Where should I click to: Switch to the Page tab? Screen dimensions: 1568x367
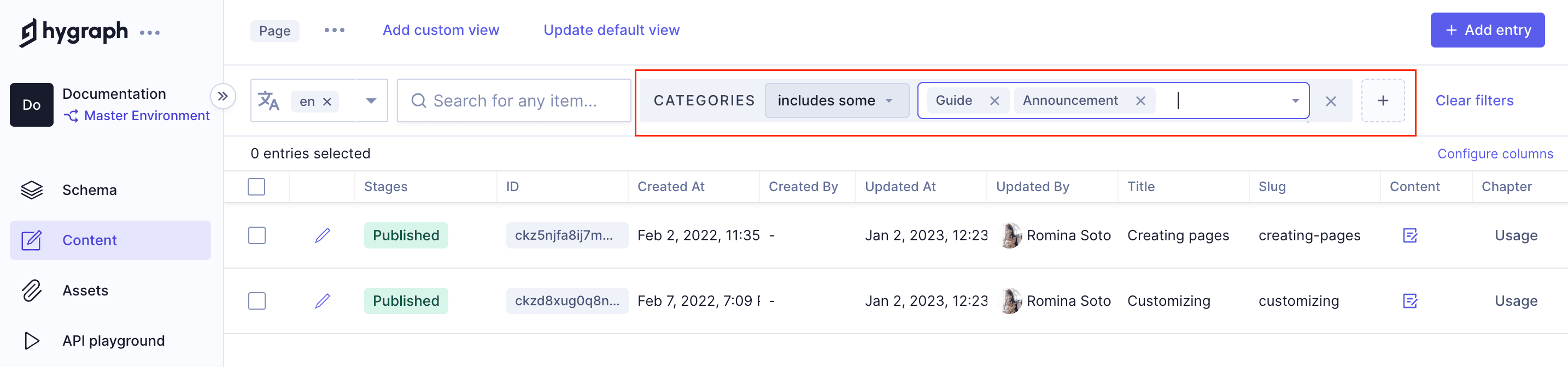[274, 30]
